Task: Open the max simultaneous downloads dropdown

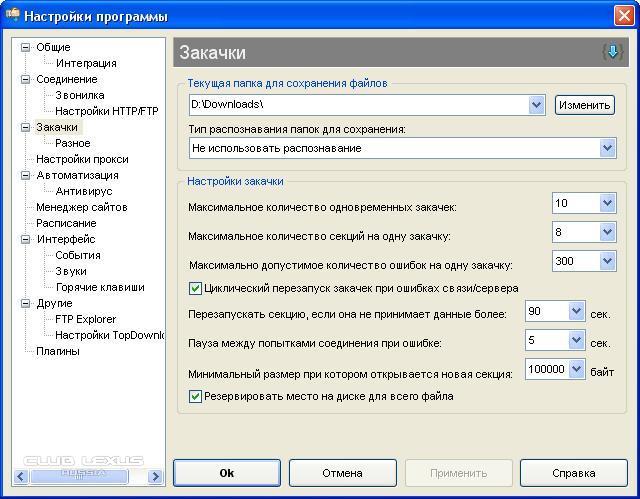Action: 607,204
